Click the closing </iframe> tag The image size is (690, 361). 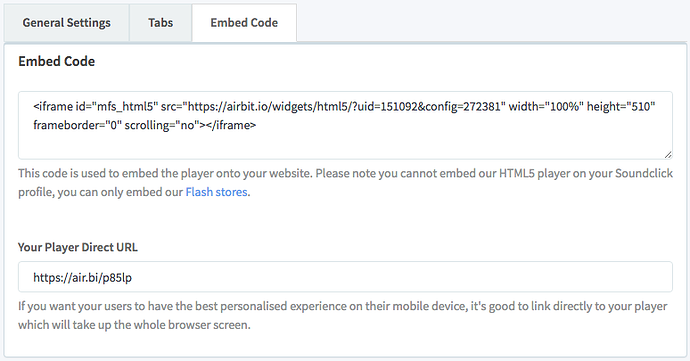click(x=231, y=125)
